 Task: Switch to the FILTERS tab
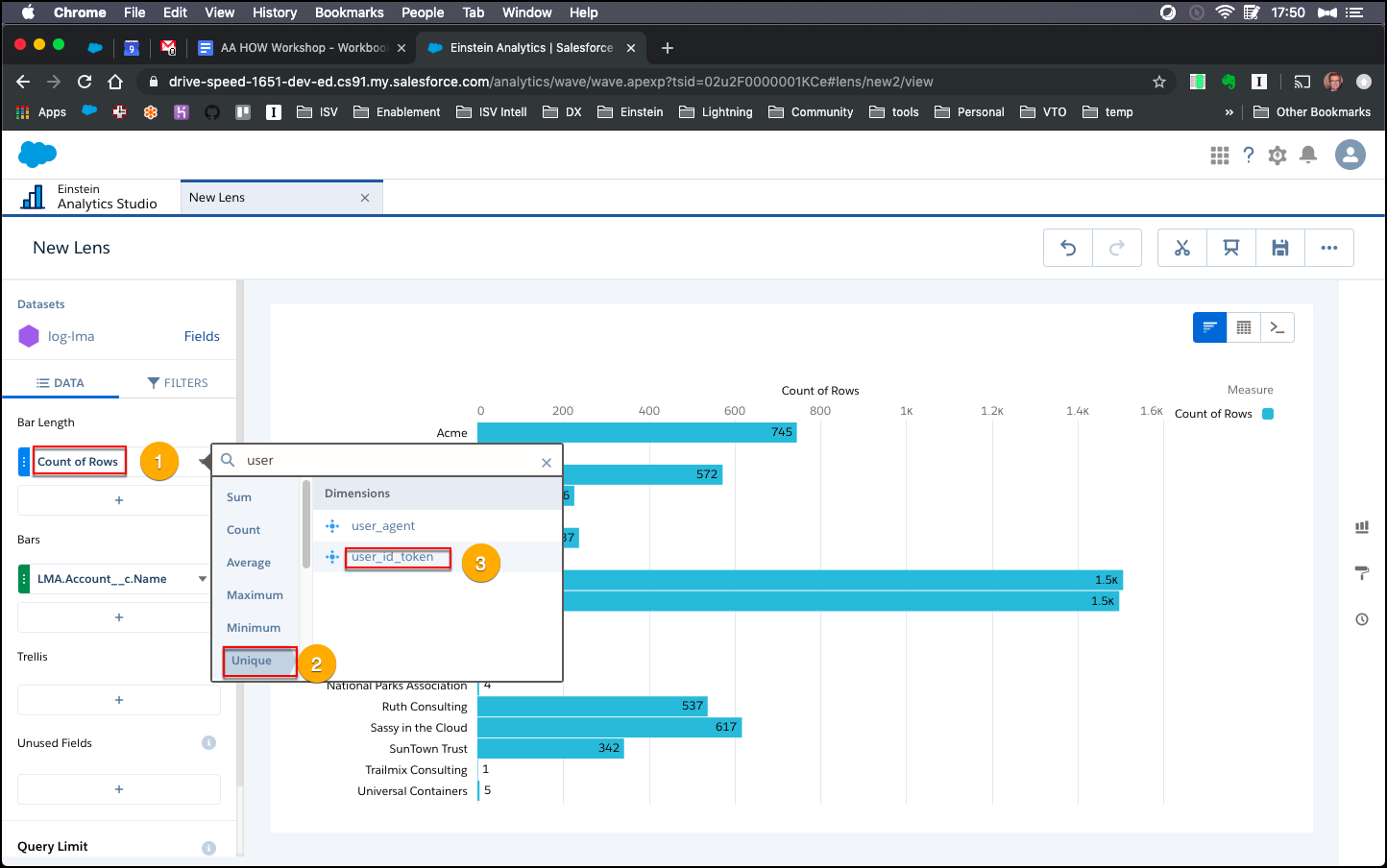pyautogui.click(x=178, y=382)
